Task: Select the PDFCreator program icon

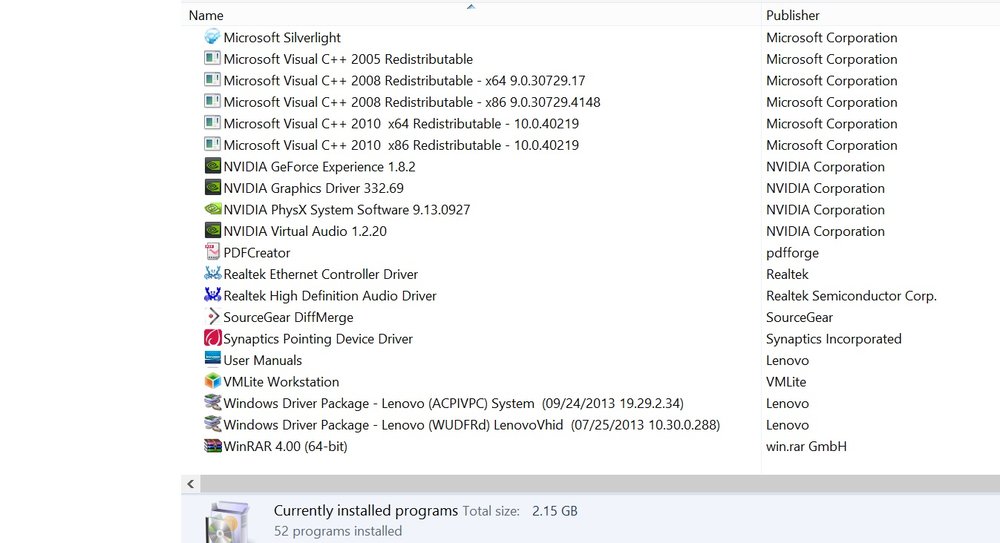Action: click(x=212, y=252)
